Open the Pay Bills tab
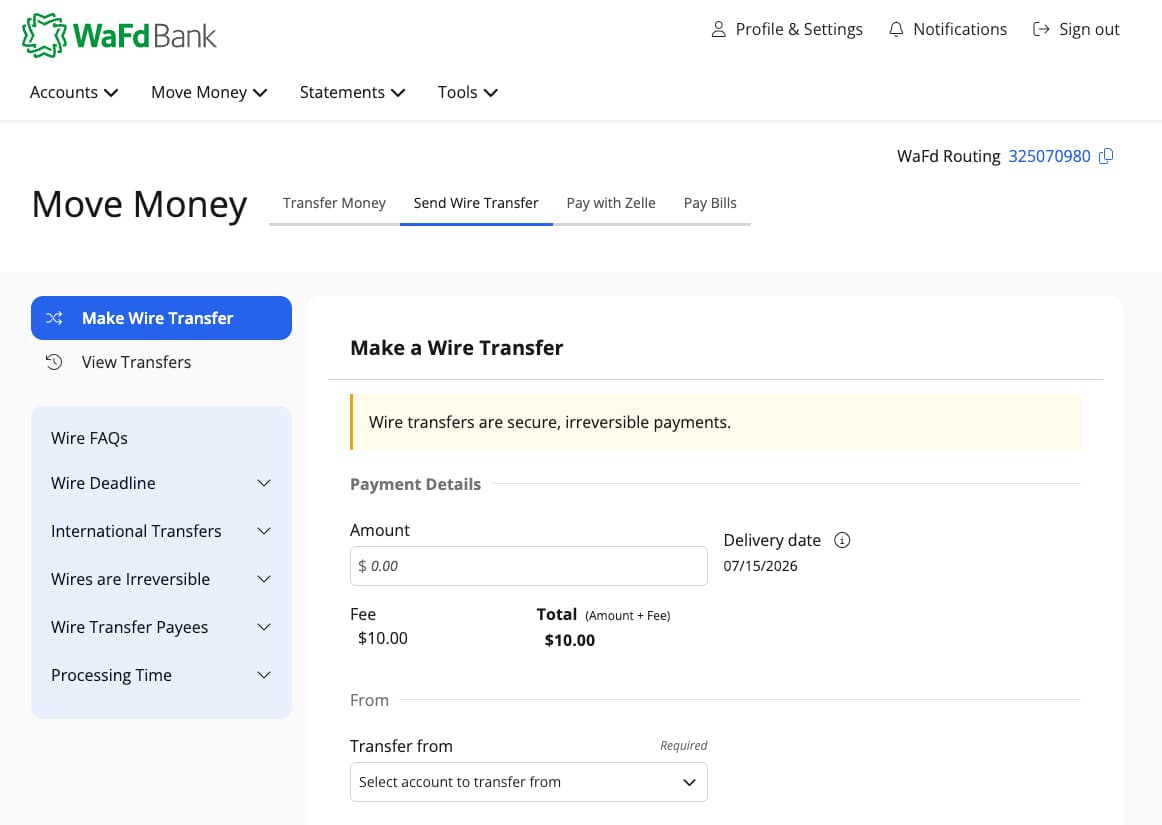 pos(710,203)
